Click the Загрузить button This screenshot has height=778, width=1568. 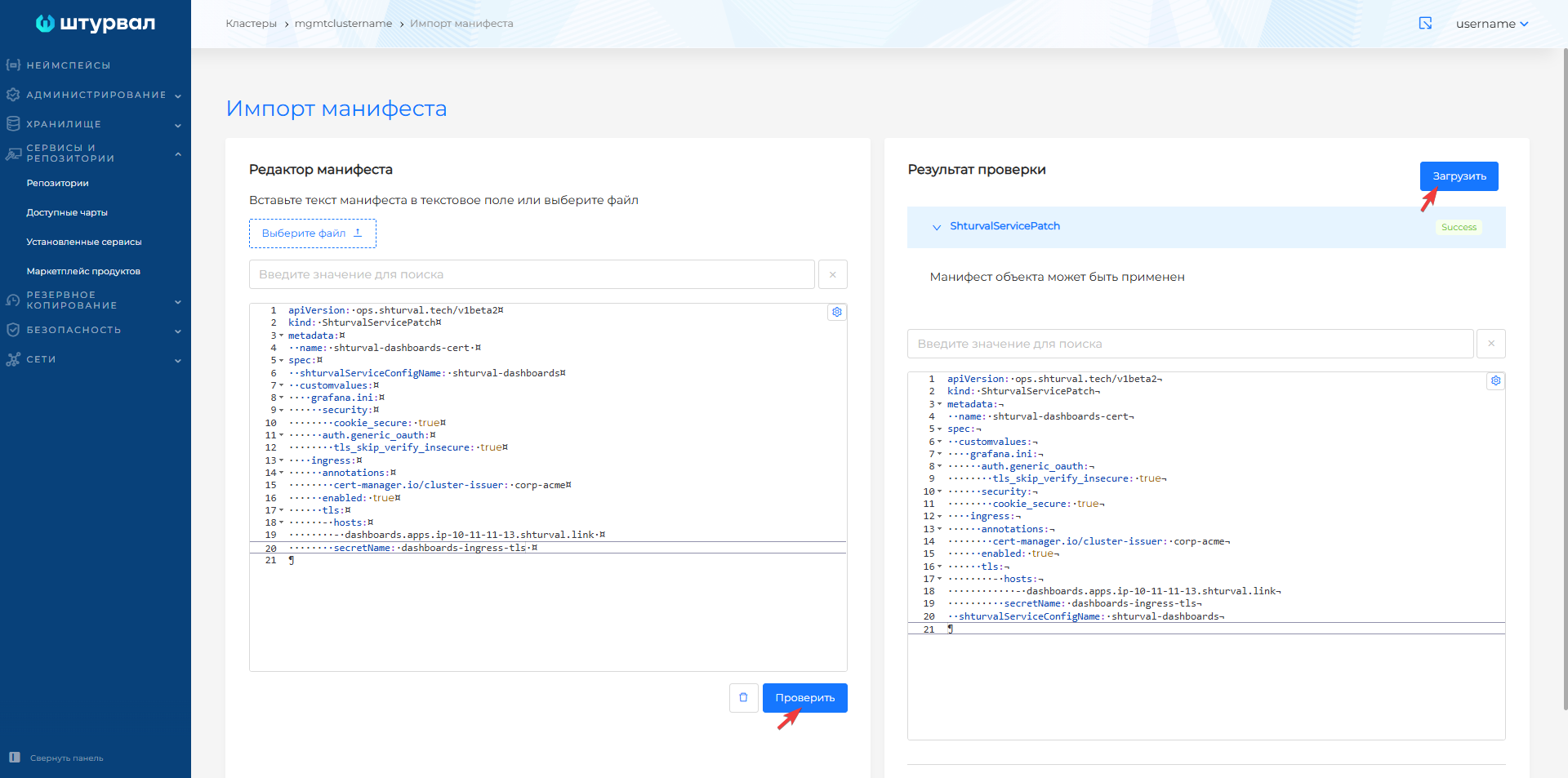click(1459, 176)
